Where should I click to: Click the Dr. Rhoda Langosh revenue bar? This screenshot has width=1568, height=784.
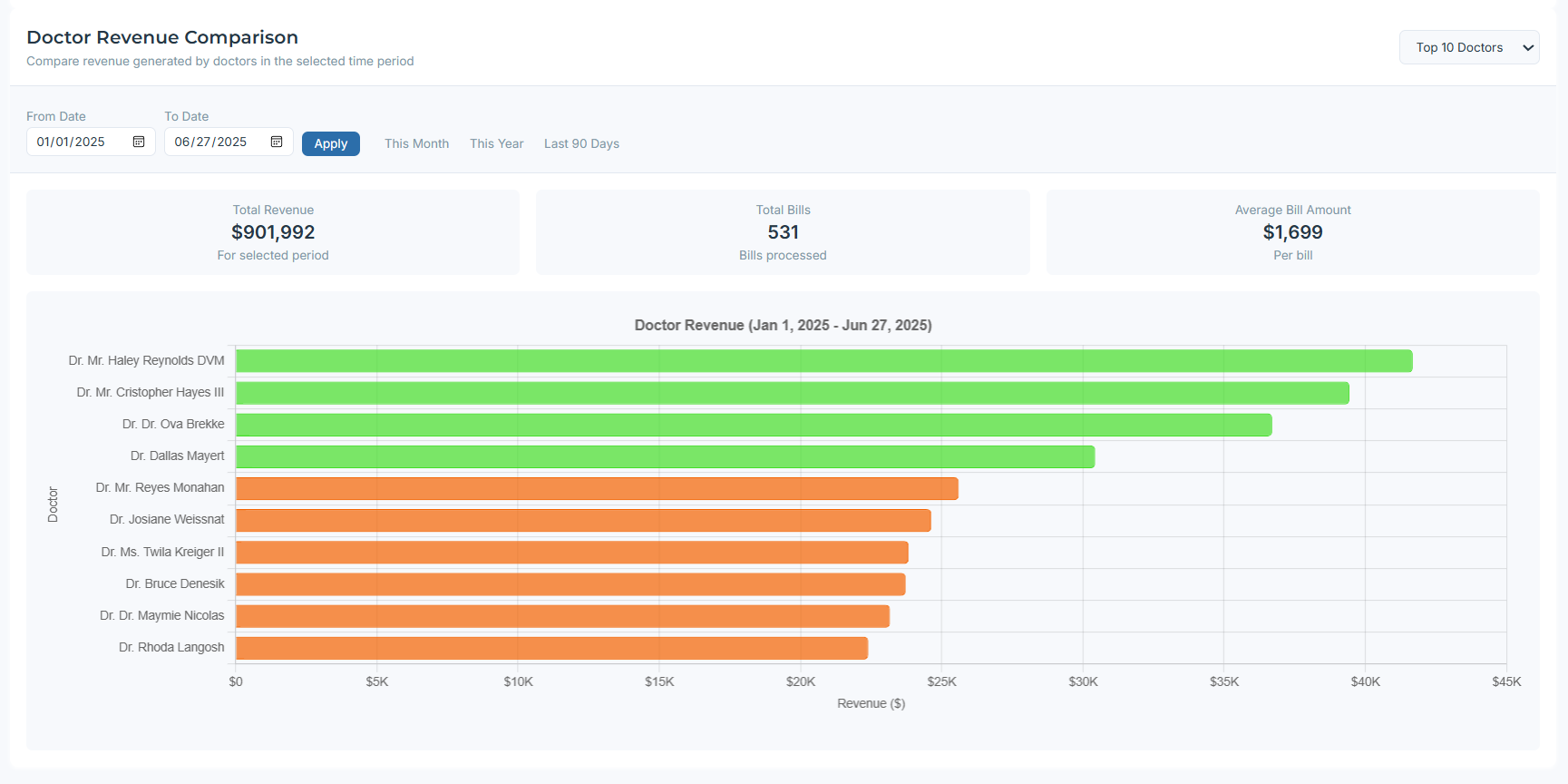(551, 648)
